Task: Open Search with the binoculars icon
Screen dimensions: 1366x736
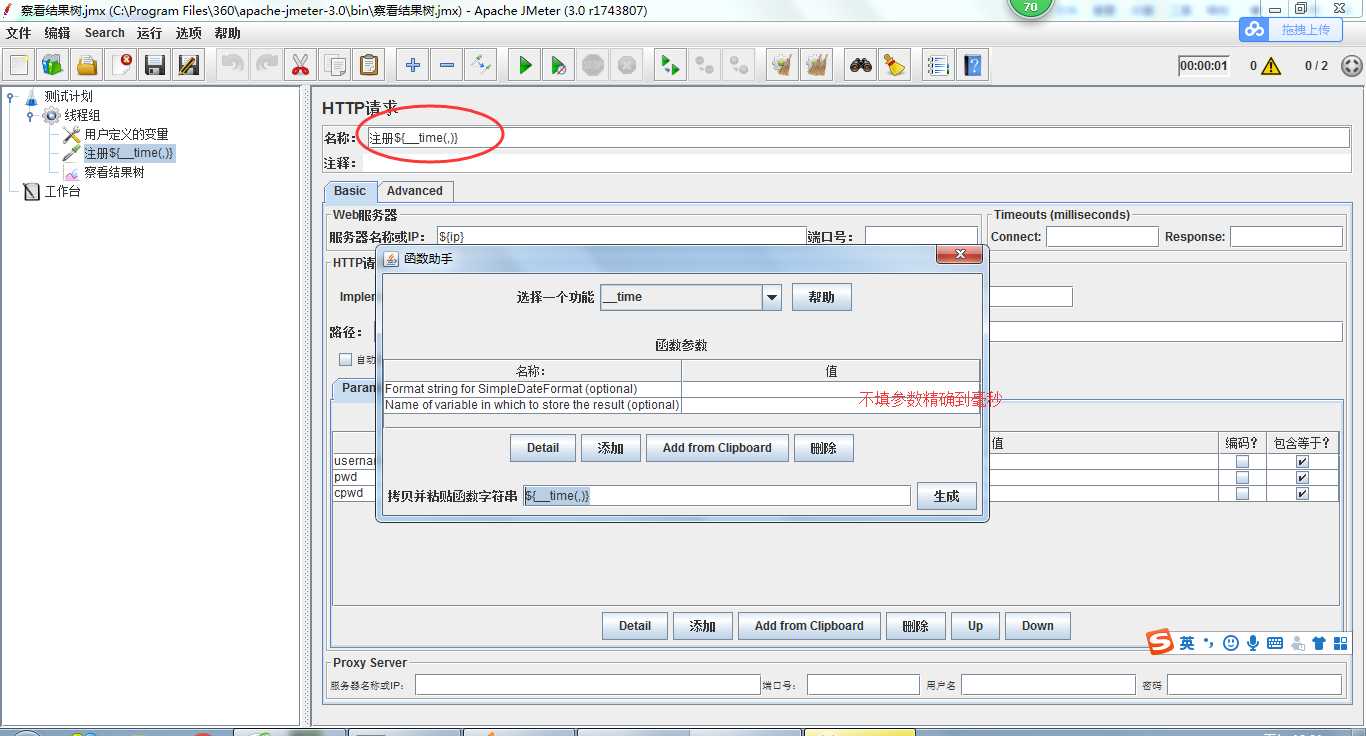Action: (860, 66)
